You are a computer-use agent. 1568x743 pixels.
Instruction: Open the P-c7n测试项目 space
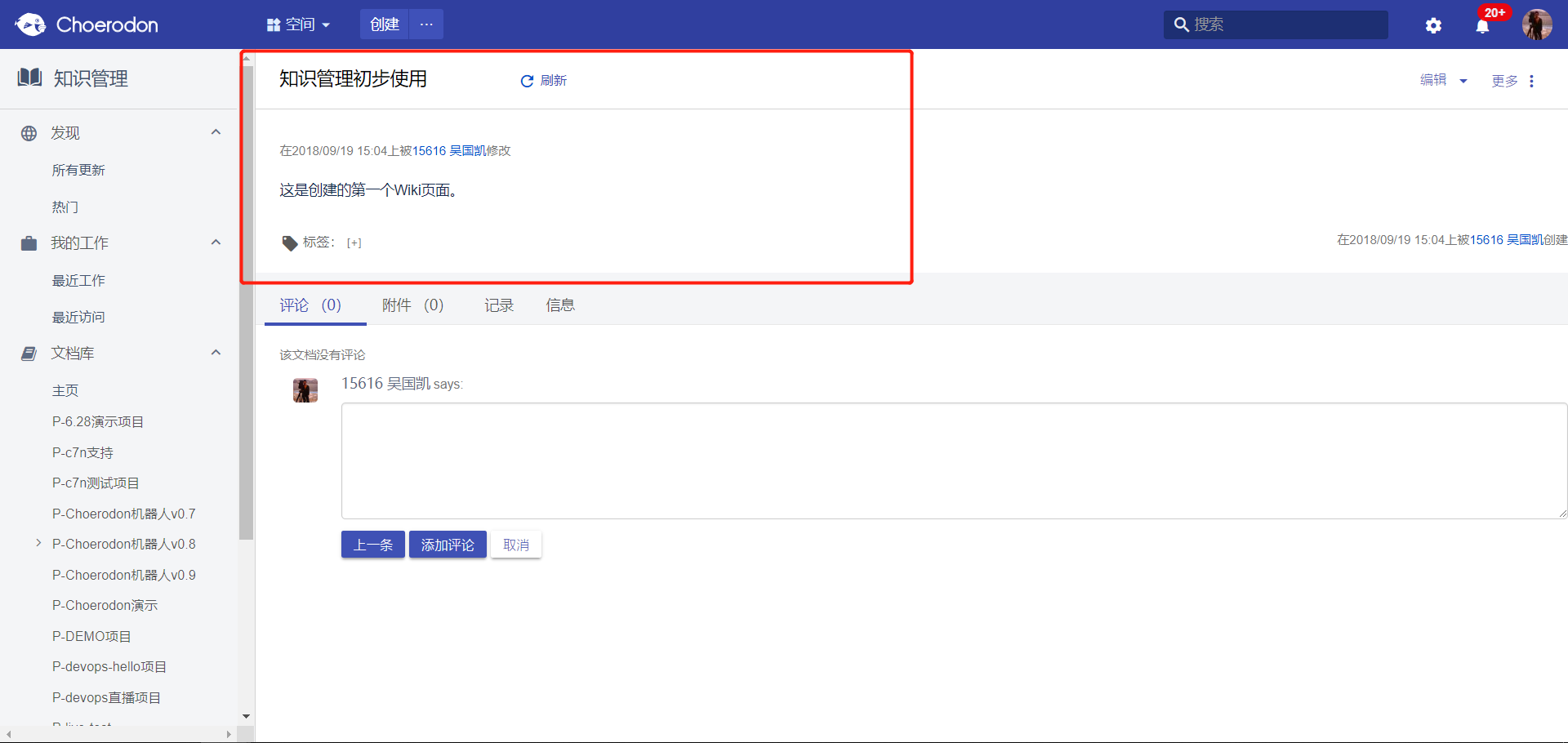(96, 483)
